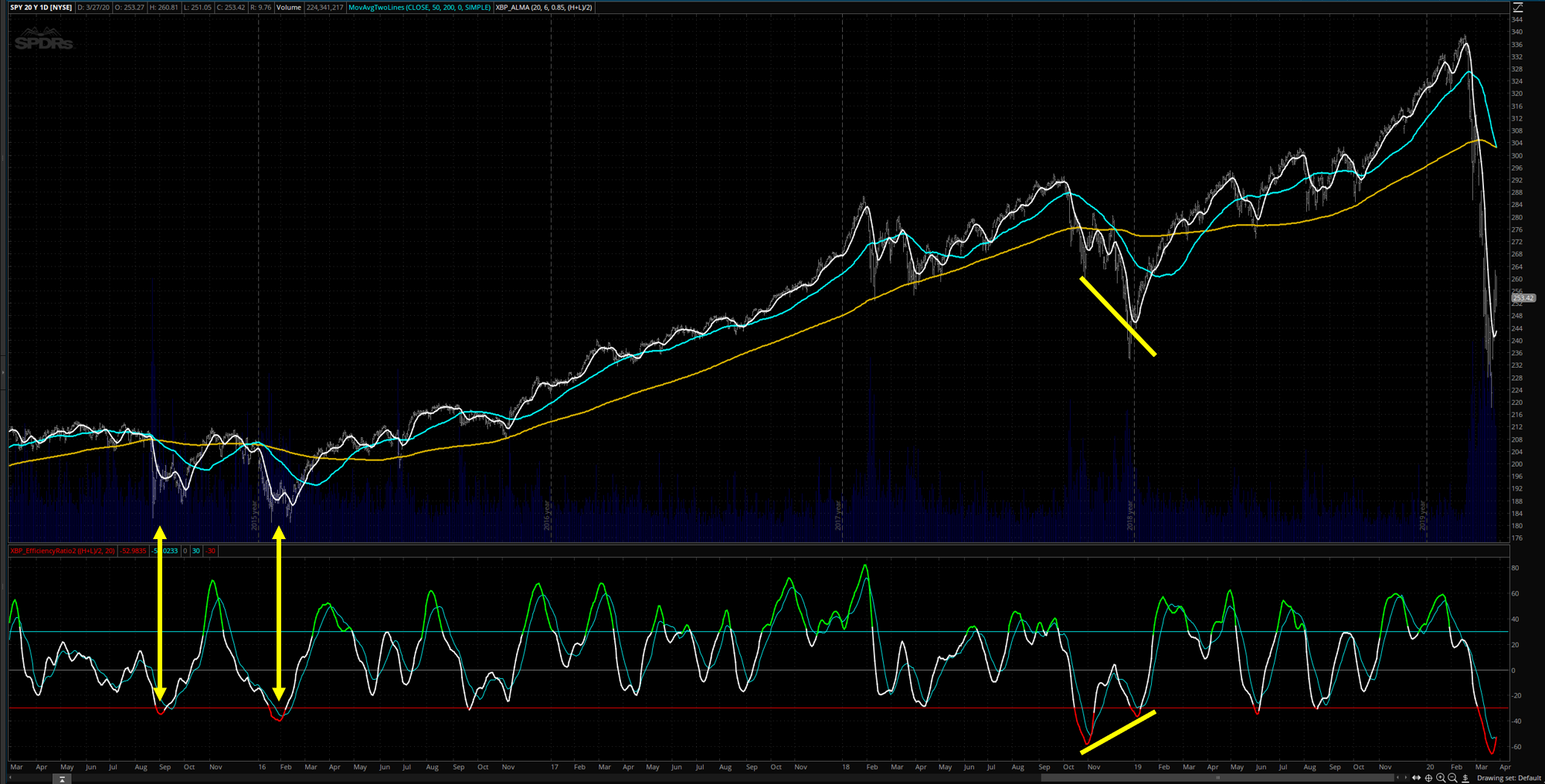Click the current price 253.42 axis bubble
Viewport: 1545px width, 784px height.
click(1523, 297)
